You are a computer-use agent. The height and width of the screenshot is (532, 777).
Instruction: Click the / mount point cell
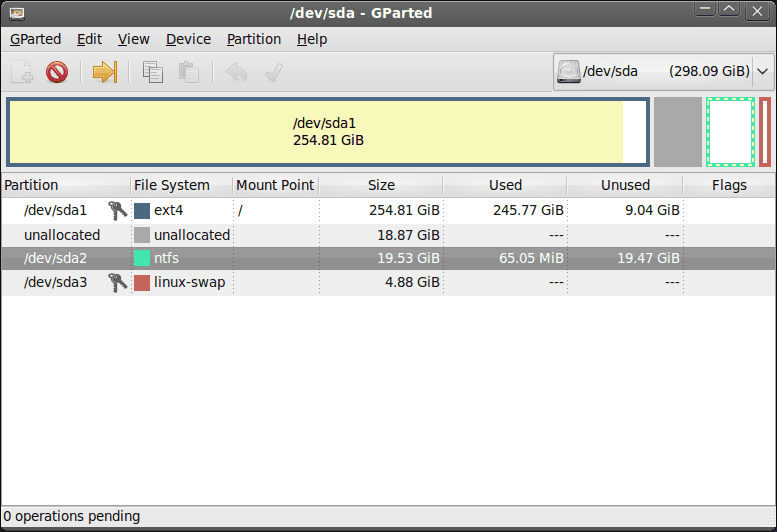(x=240, y=211)
